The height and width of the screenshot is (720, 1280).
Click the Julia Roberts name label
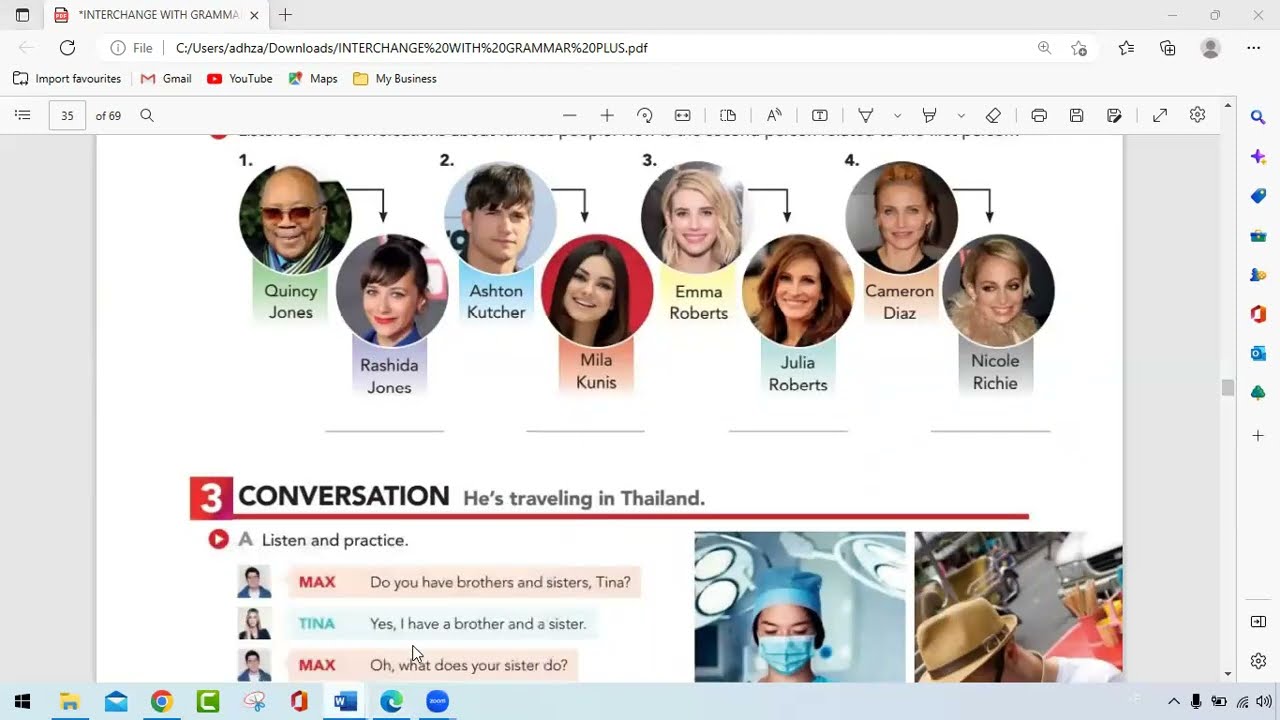pyautogui.click(x=798, y=373)
